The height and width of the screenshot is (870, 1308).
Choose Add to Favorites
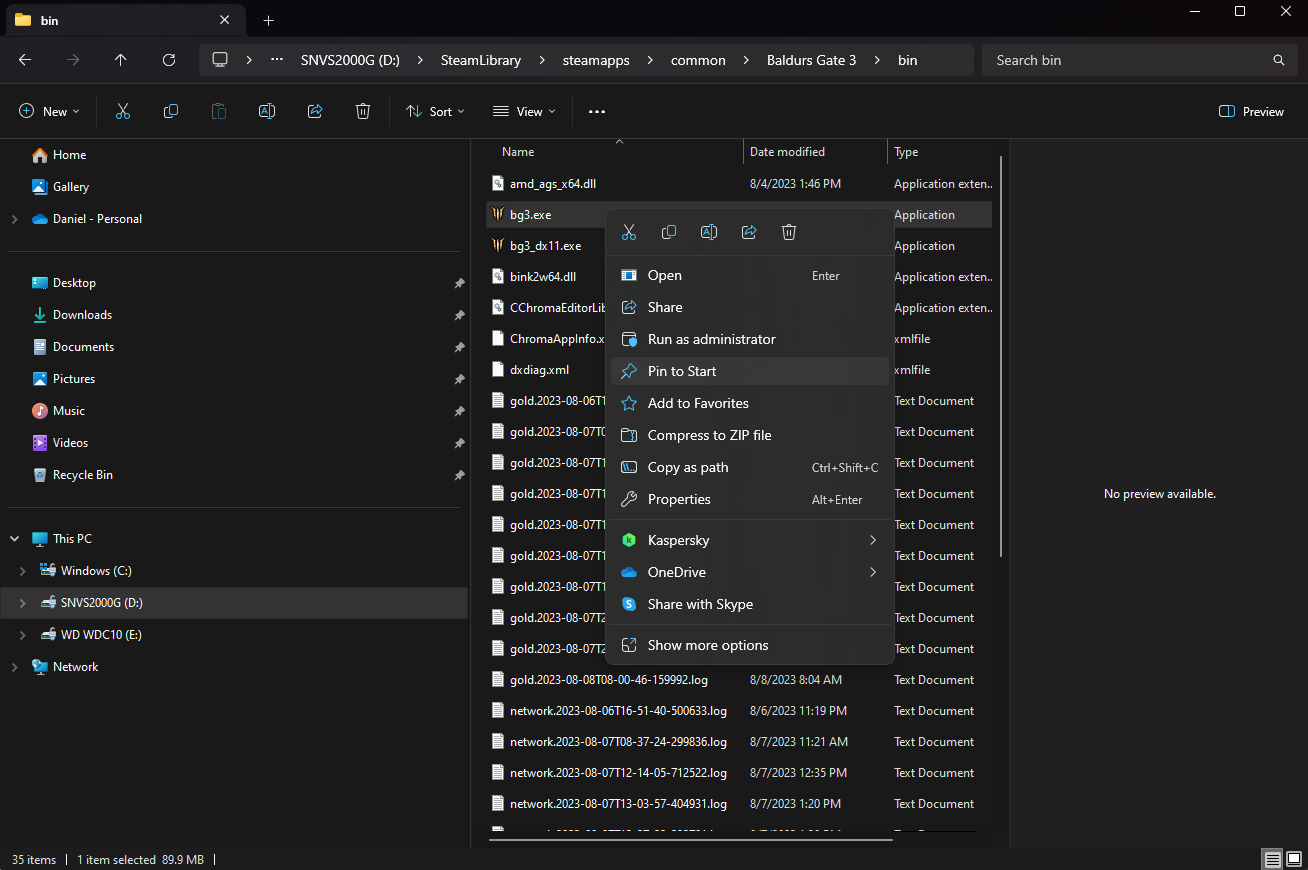[x=749, y=403]
